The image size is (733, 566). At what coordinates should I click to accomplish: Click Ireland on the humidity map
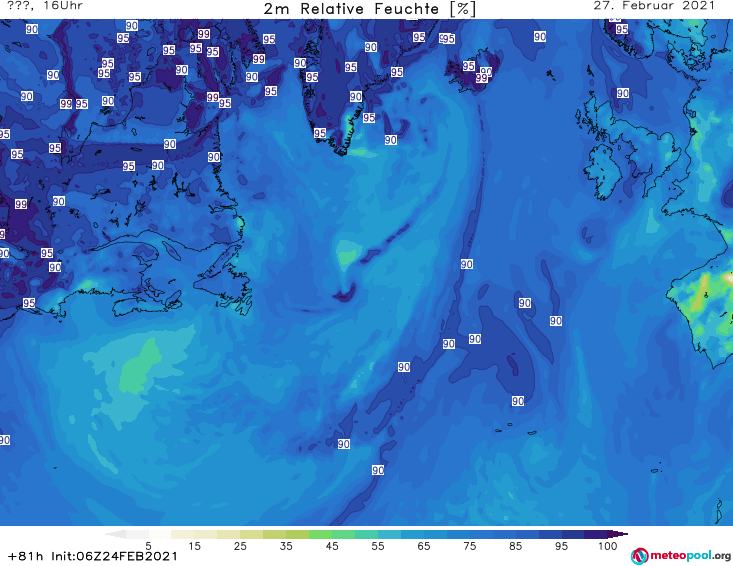602,171
